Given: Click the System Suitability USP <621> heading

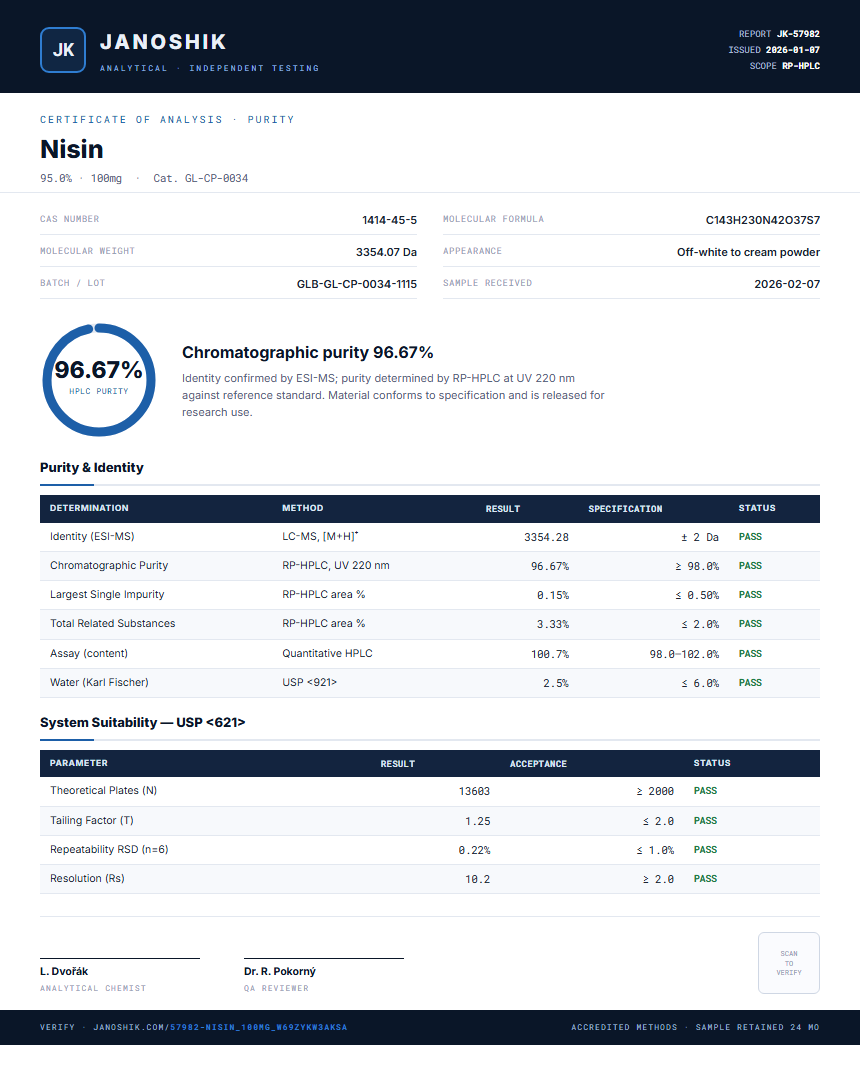Looking at the screenshot, I should 142,723.
